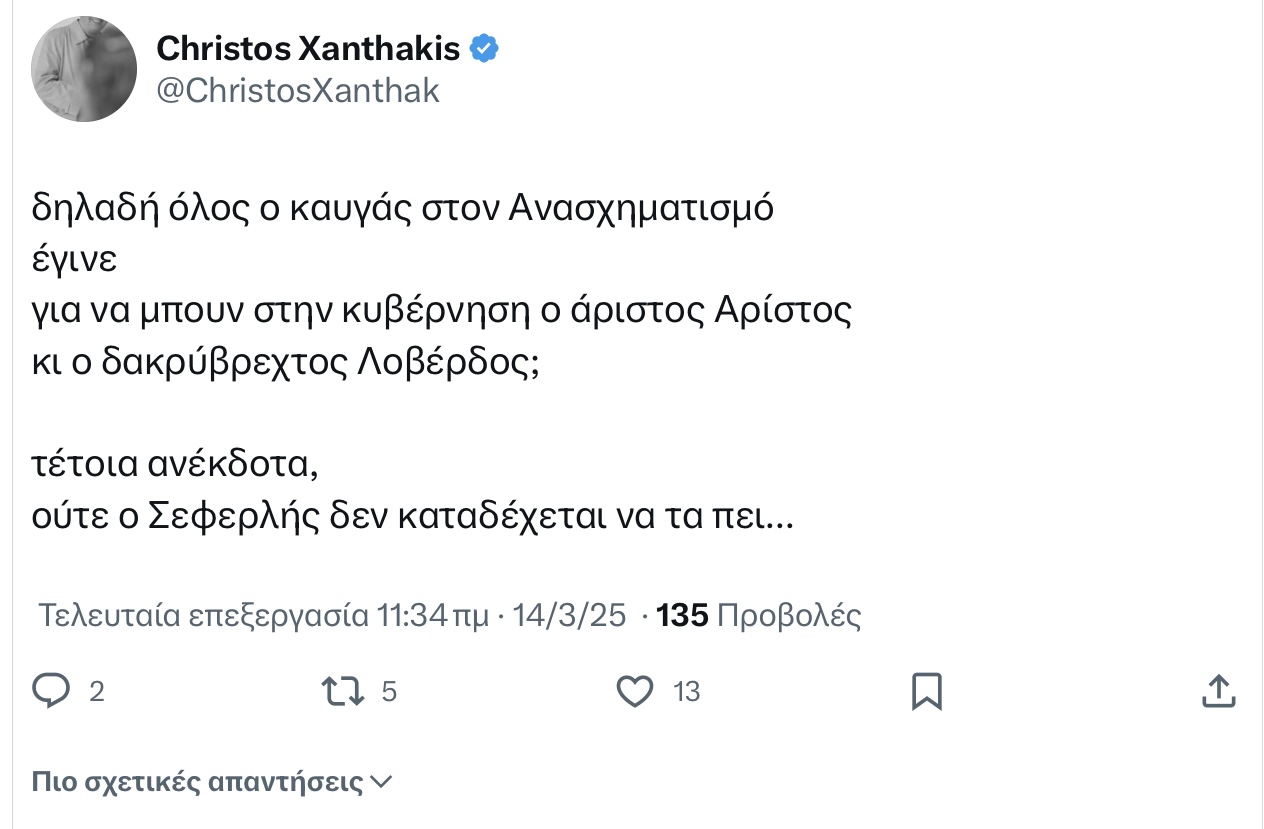
Task: Repost the tweet using the retweet icon
Action: 342,691
